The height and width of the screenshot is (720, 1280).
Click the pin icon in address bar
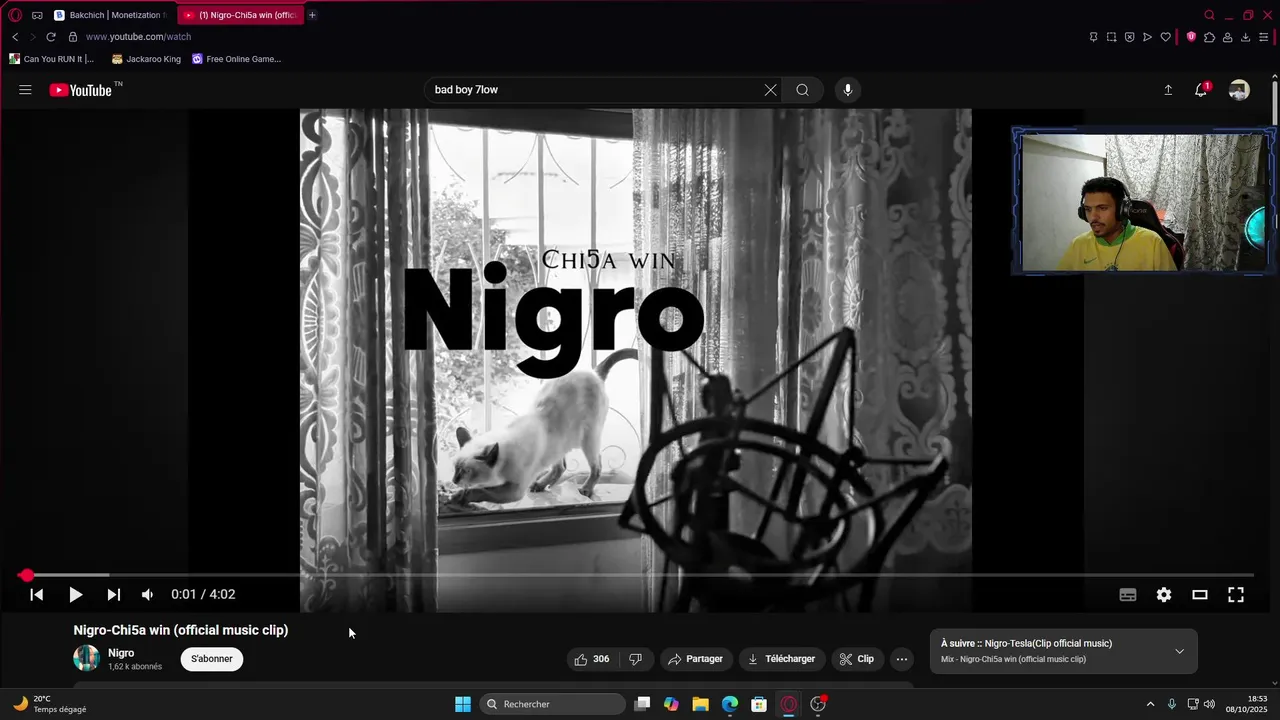click(1093, 37)
